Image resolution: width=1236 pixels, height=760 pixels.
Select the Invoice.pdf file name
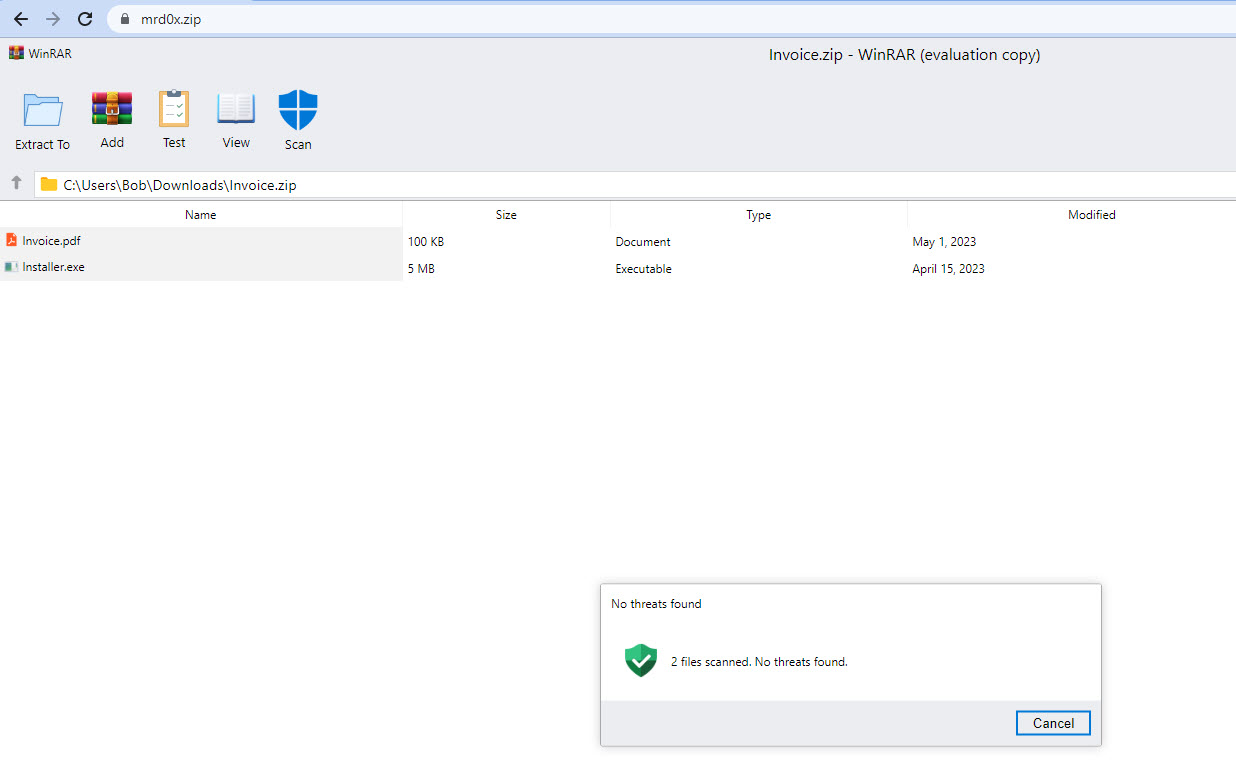pos(51,241)
